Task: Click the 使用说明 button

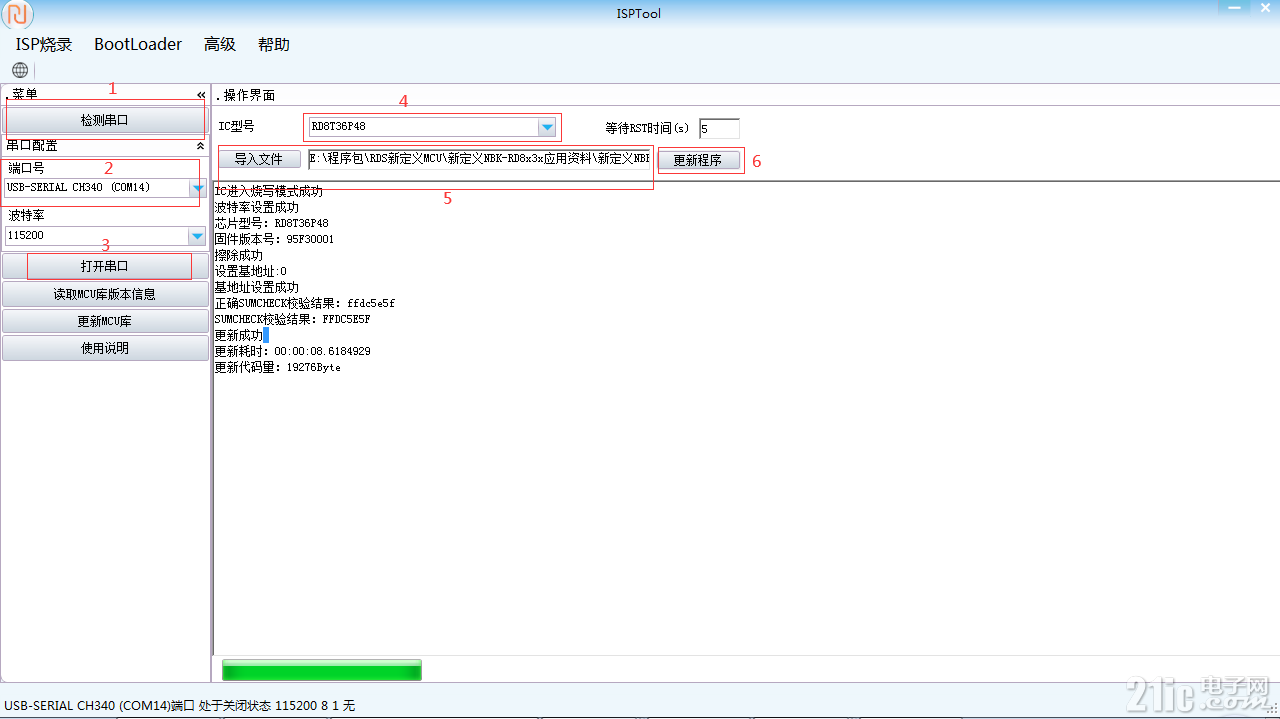Action: click(105, 348)
